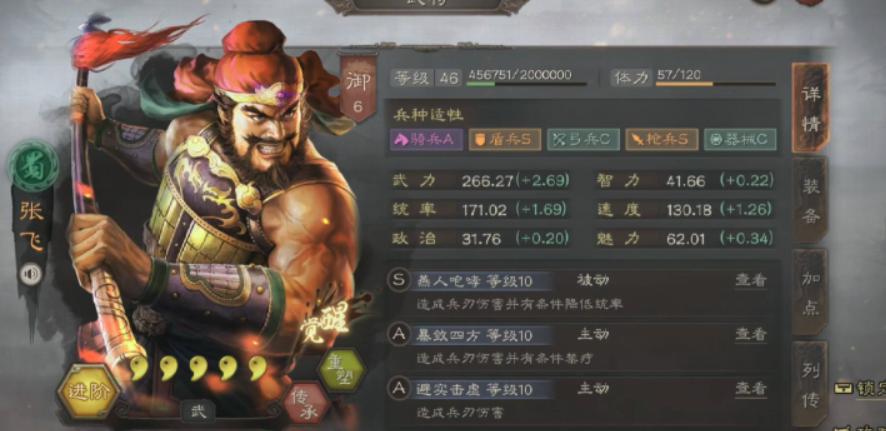
Task: Open the 加点 tab
Action: click(x=810, y=292)
